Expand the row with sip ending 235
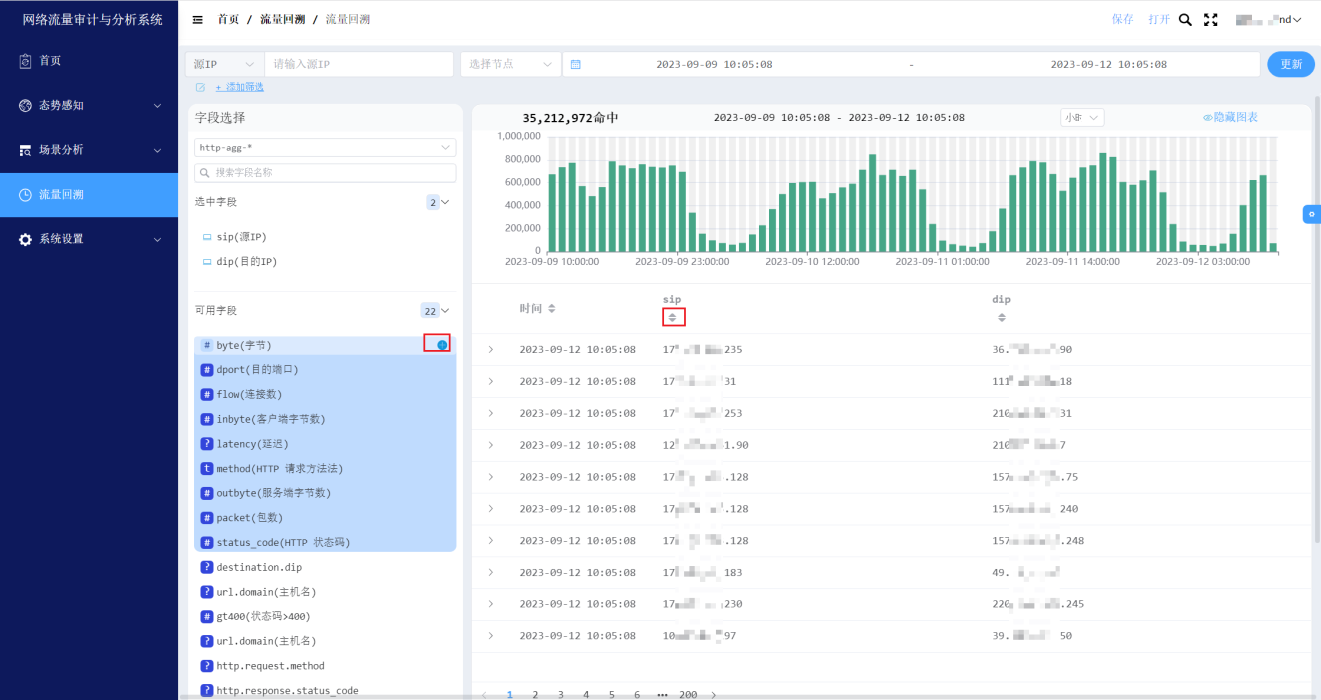Viewport: 1321px width, 700px height. tap(491, 349)
